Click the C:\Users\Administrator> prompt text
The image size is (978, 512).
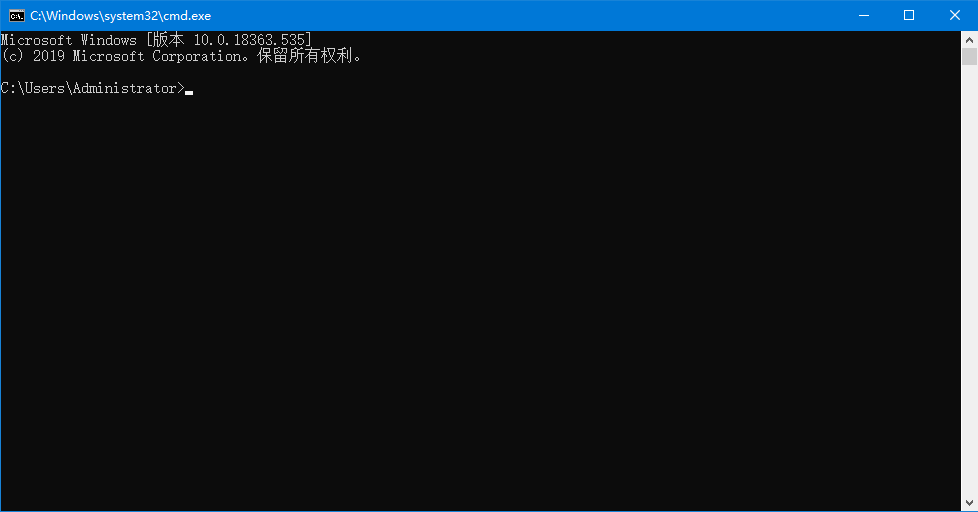pos(92,89)
